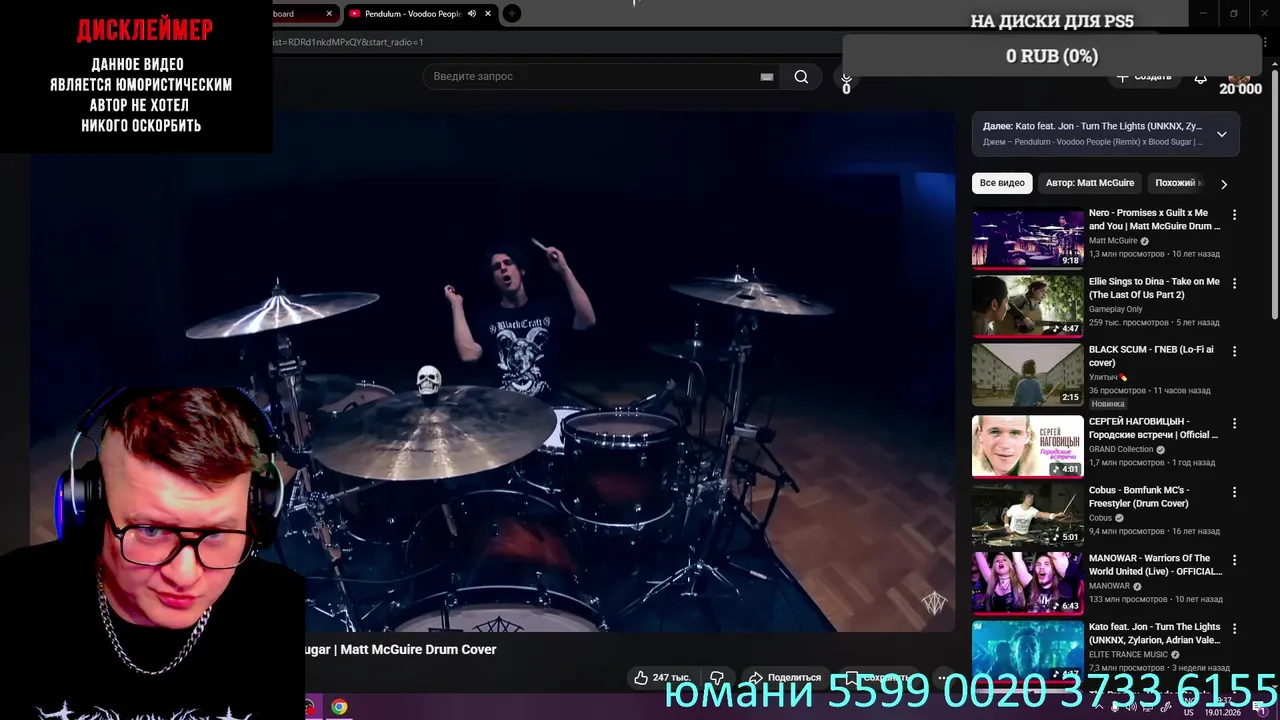Open 'MANOWAR - Warriors Of The World United' title
This screenshot has width=1280, height=720.
[1155, 565]
